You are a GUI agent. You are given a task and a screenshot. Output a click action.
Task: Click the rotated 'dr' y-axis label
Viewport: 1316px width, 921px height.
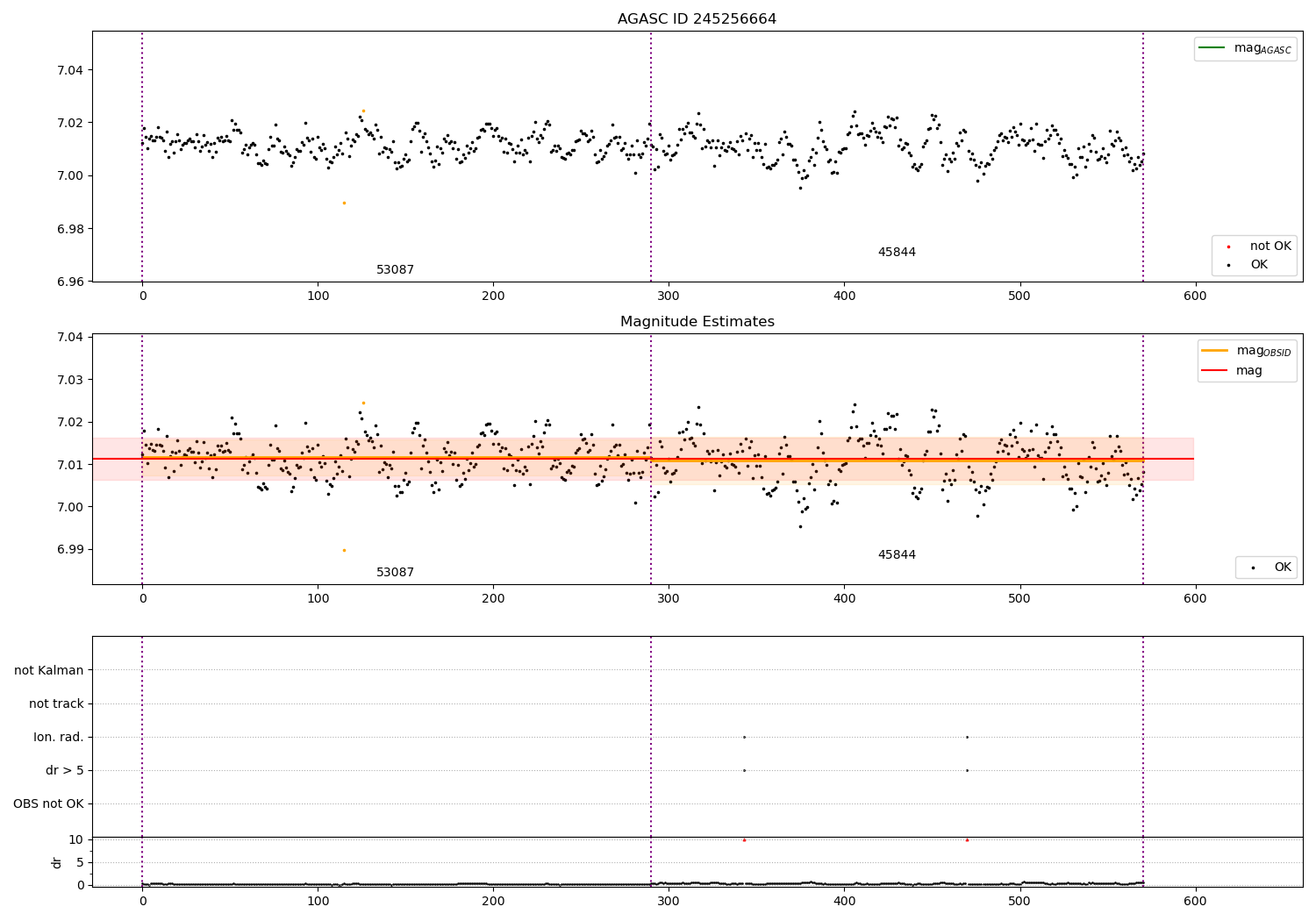tap(57, 862)
